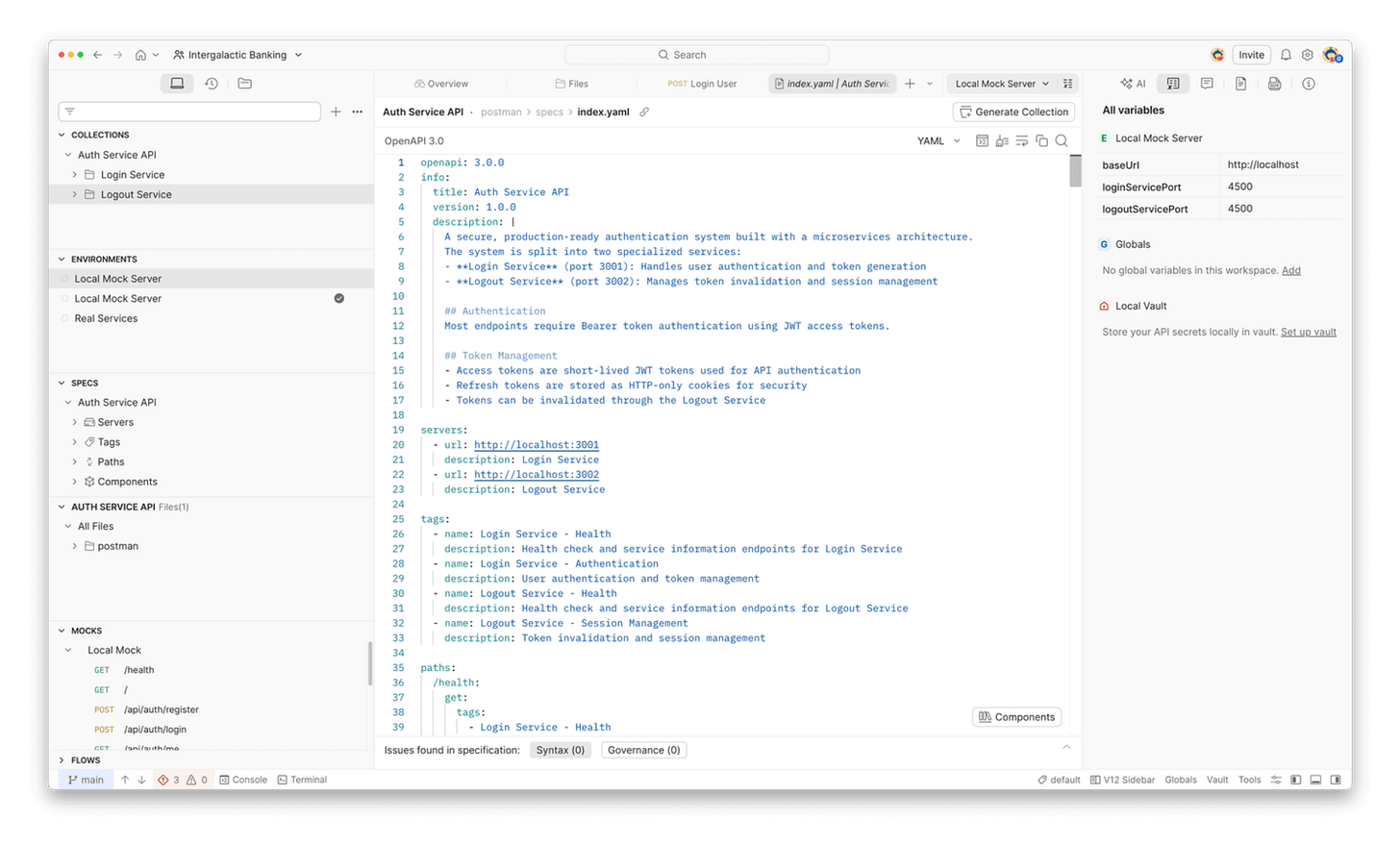
Task: Pull changes with the down arrow in status bar
Action: pos(141,780)
